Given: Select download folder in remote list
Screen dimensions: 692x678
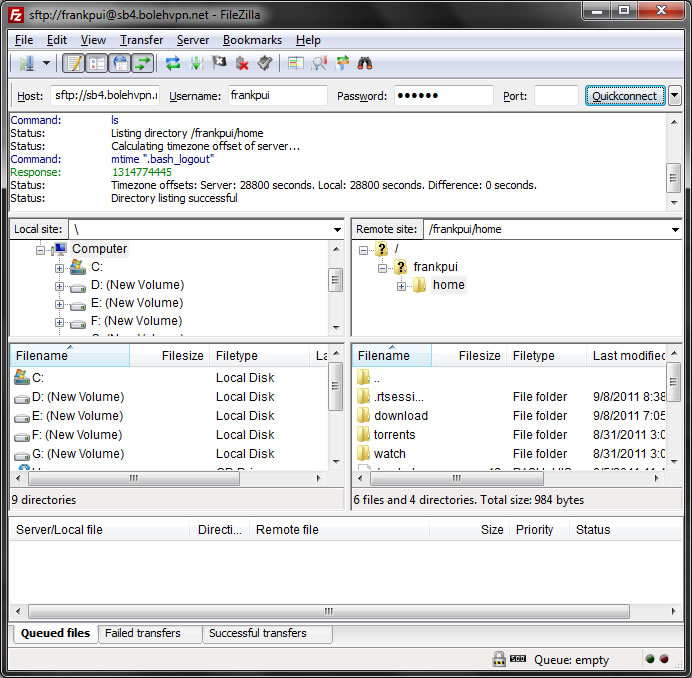Looking at the screenshot, I should (401, 416).
